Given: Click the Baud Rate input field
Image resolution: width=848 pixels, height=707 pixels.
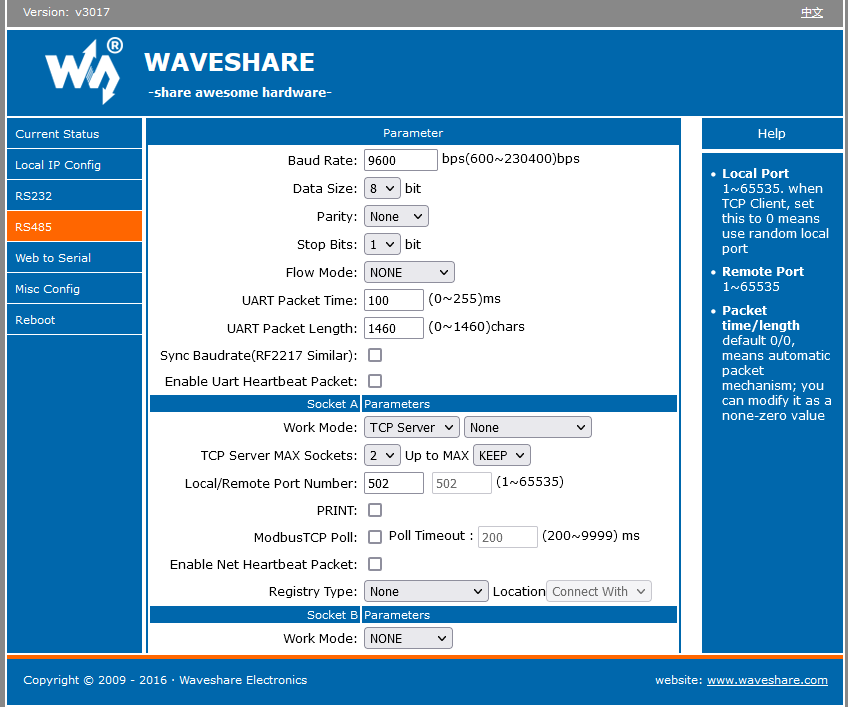Looking at the screenshot, I should pyautogui.click(x=400, y=160).
